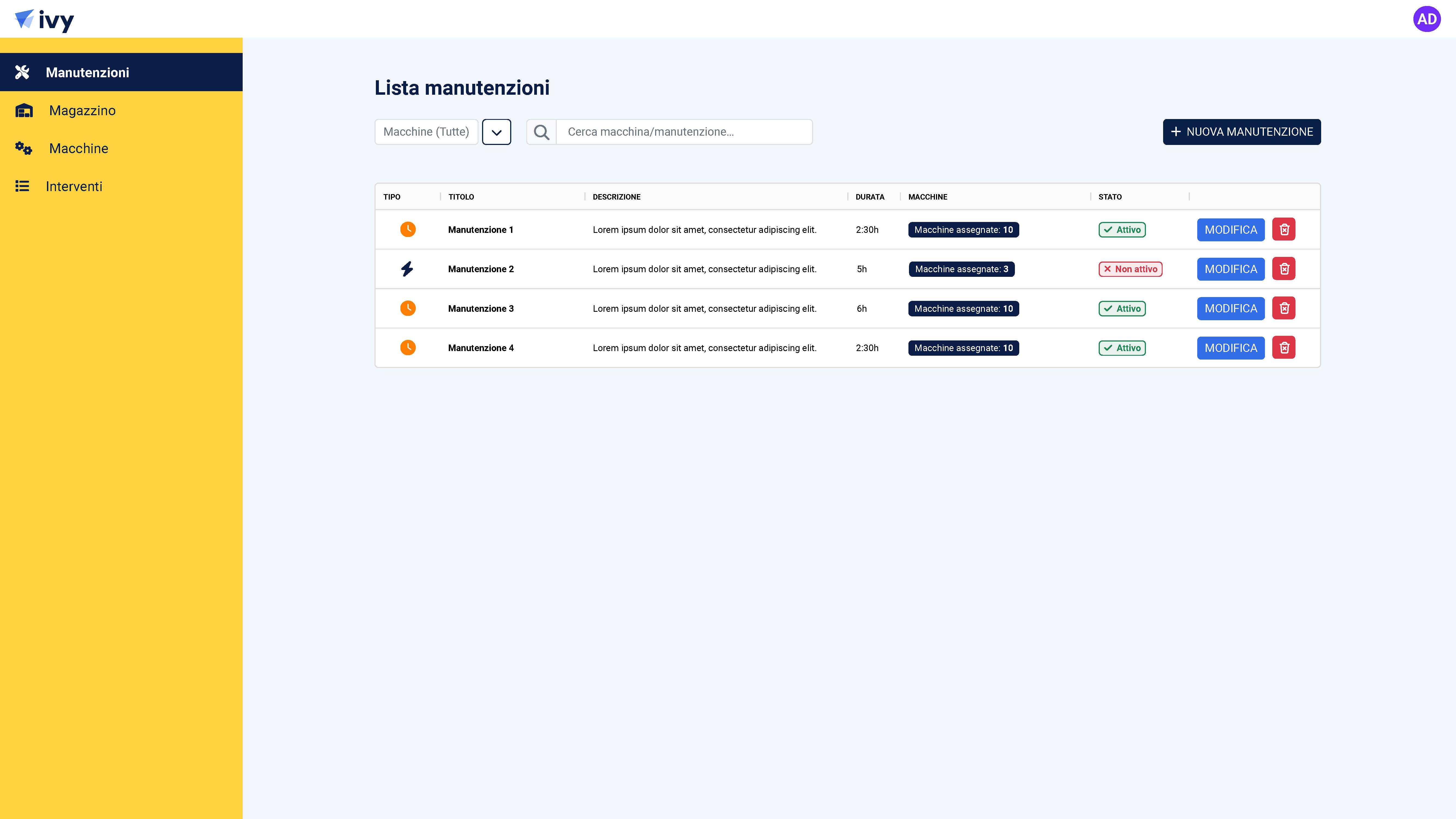This screenshot has width=1456, height=819.
Task: Click the Lorem ipsum description of Manutenzione 4
Action: coord(704,348)
